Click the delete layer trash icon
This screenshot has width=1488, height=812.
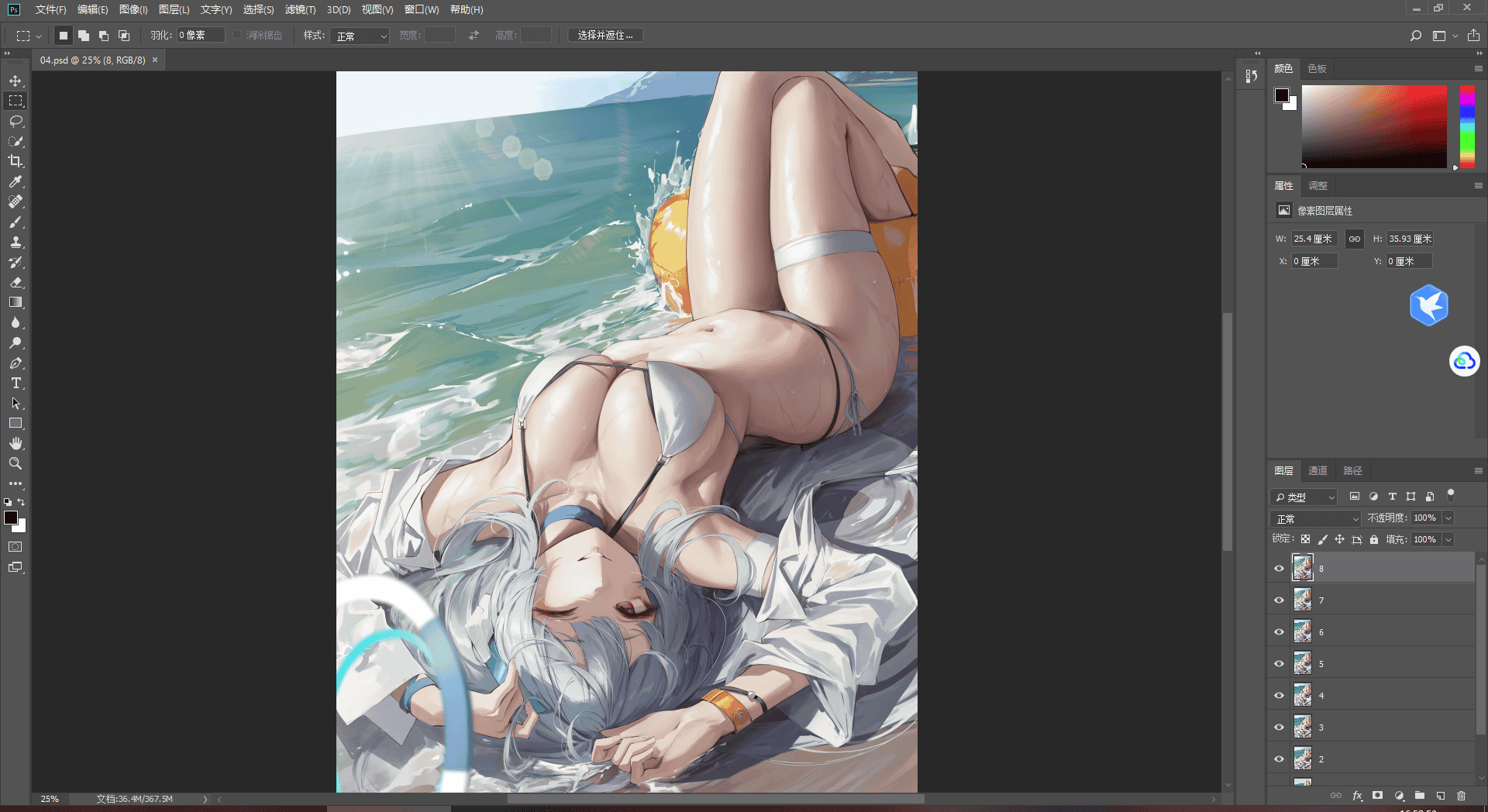pos(1461,796)
